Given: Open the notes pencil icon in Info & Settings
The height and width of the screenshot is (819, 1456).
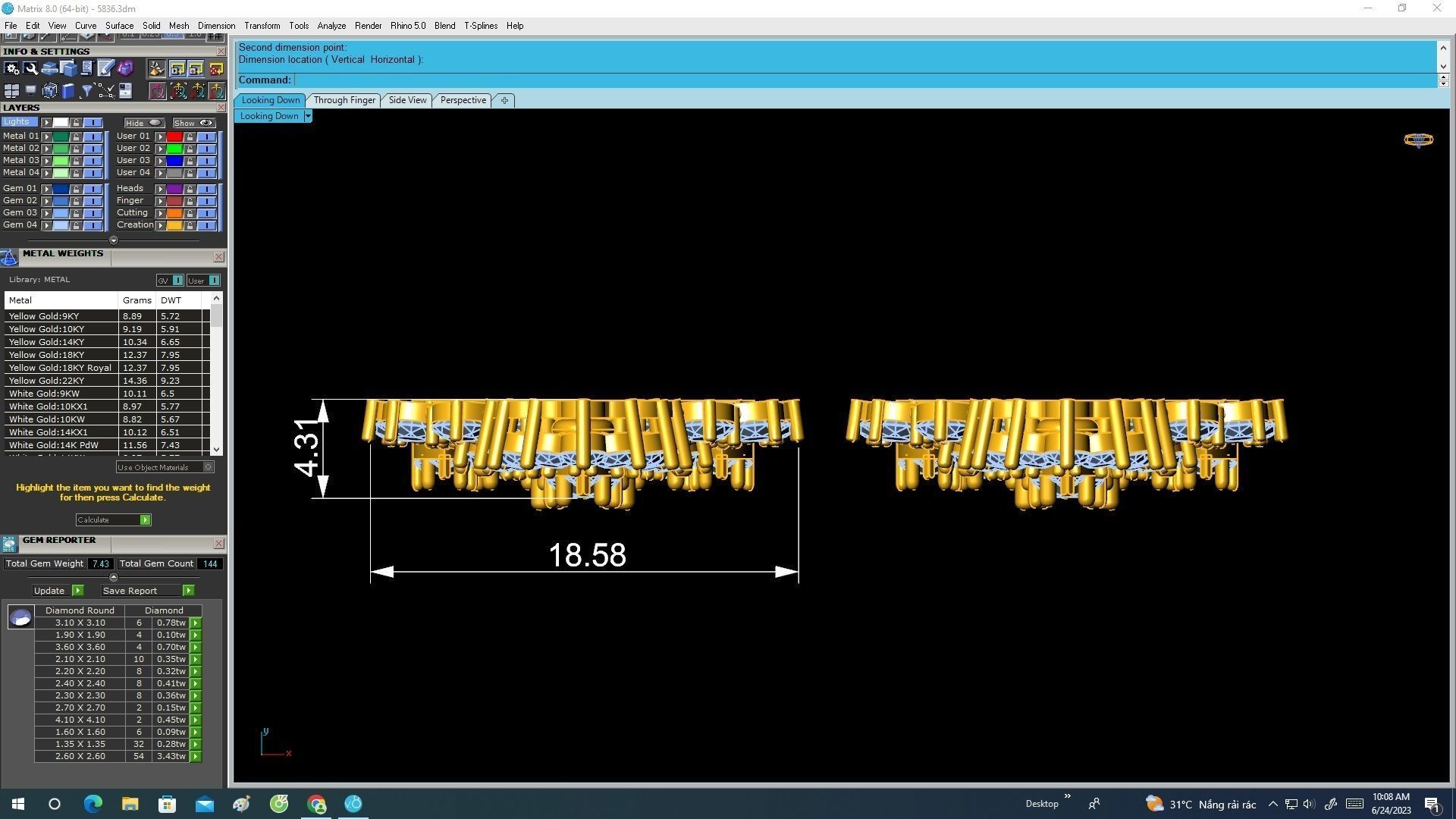Looking at the screenshot, I should [x=106, y=69].
